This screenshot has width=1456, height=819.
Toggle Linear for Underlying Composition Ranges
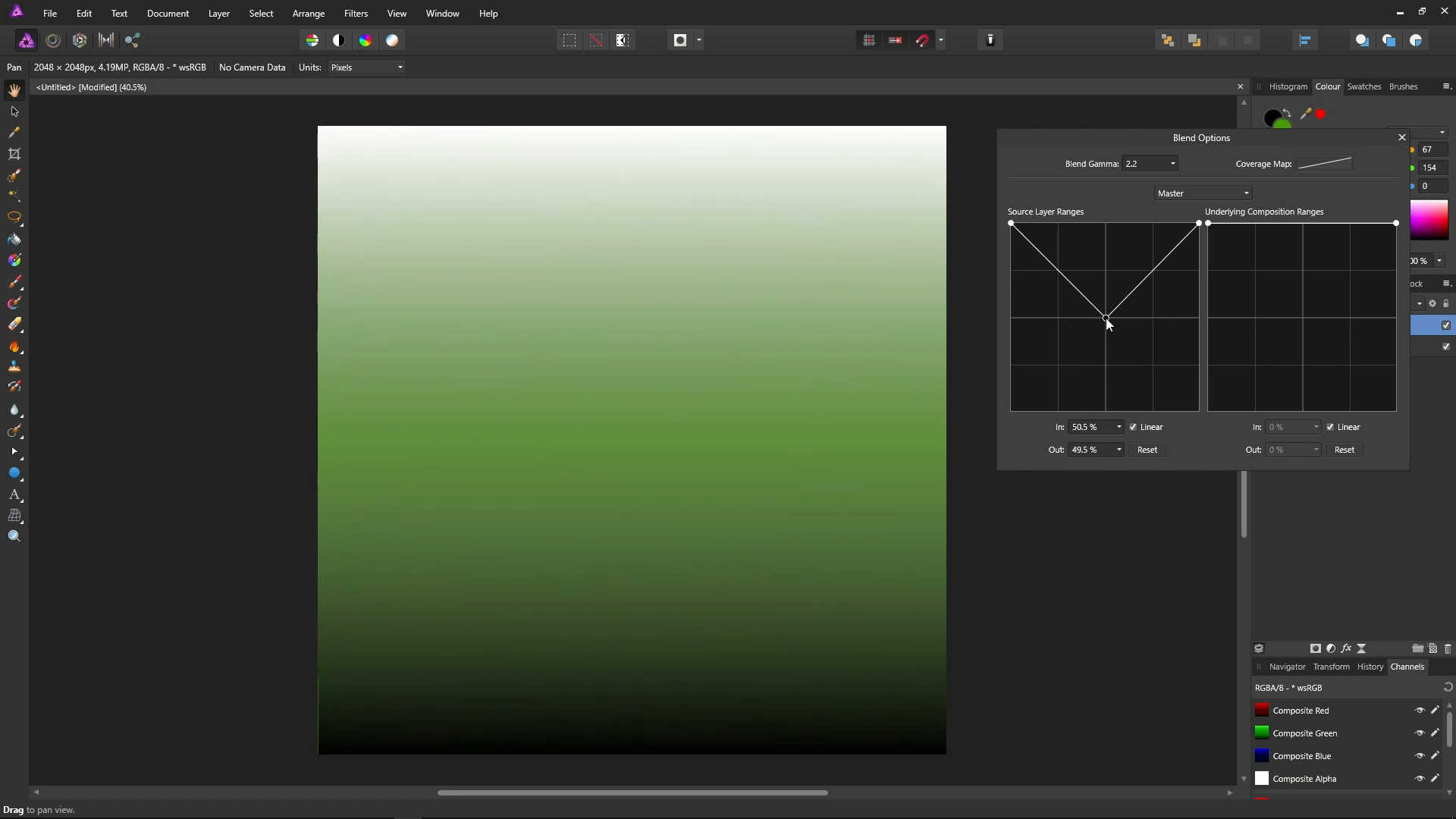click(x=1330, y=427)
